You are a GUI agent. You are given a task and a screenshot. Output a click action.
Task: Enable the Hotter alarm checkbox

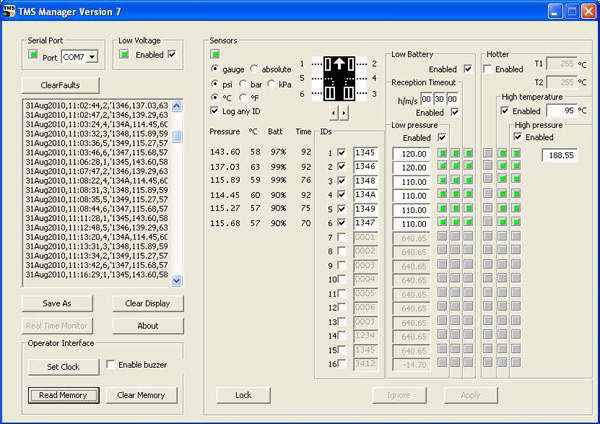pos(488,69)
